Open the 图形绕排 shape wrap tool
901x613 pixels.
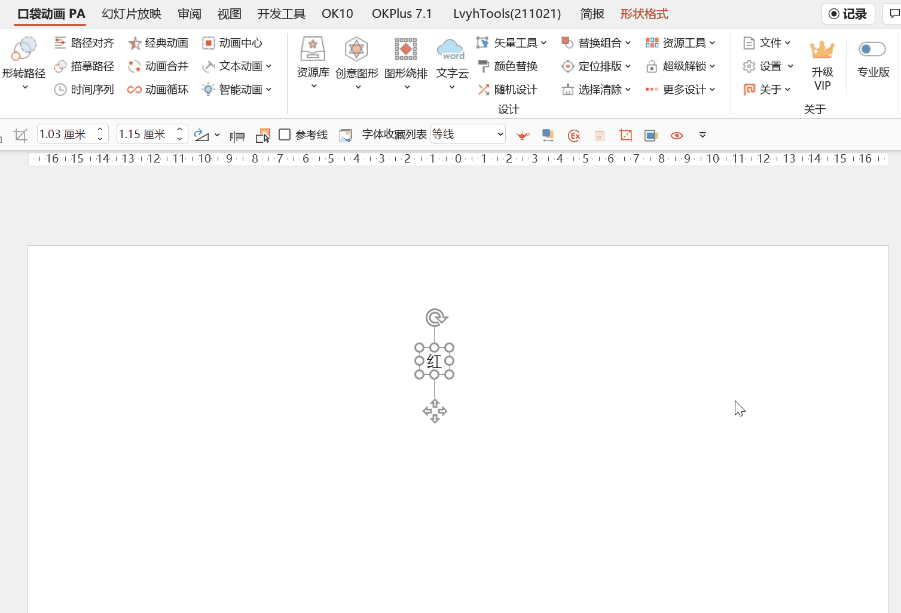point(406,63)
